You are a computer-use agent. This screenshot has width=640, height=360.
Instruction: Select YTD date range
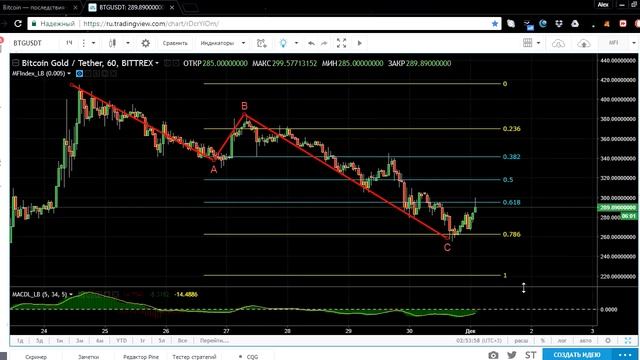pos(121,340)
